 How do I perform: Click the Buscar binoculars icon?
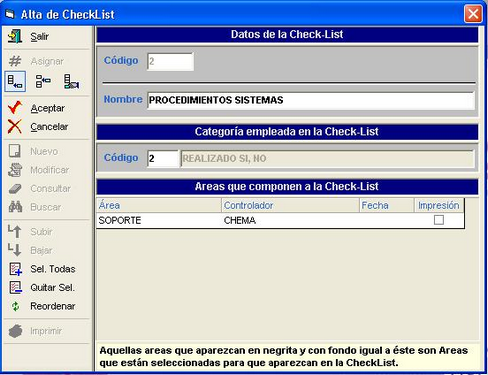[15, 207]
